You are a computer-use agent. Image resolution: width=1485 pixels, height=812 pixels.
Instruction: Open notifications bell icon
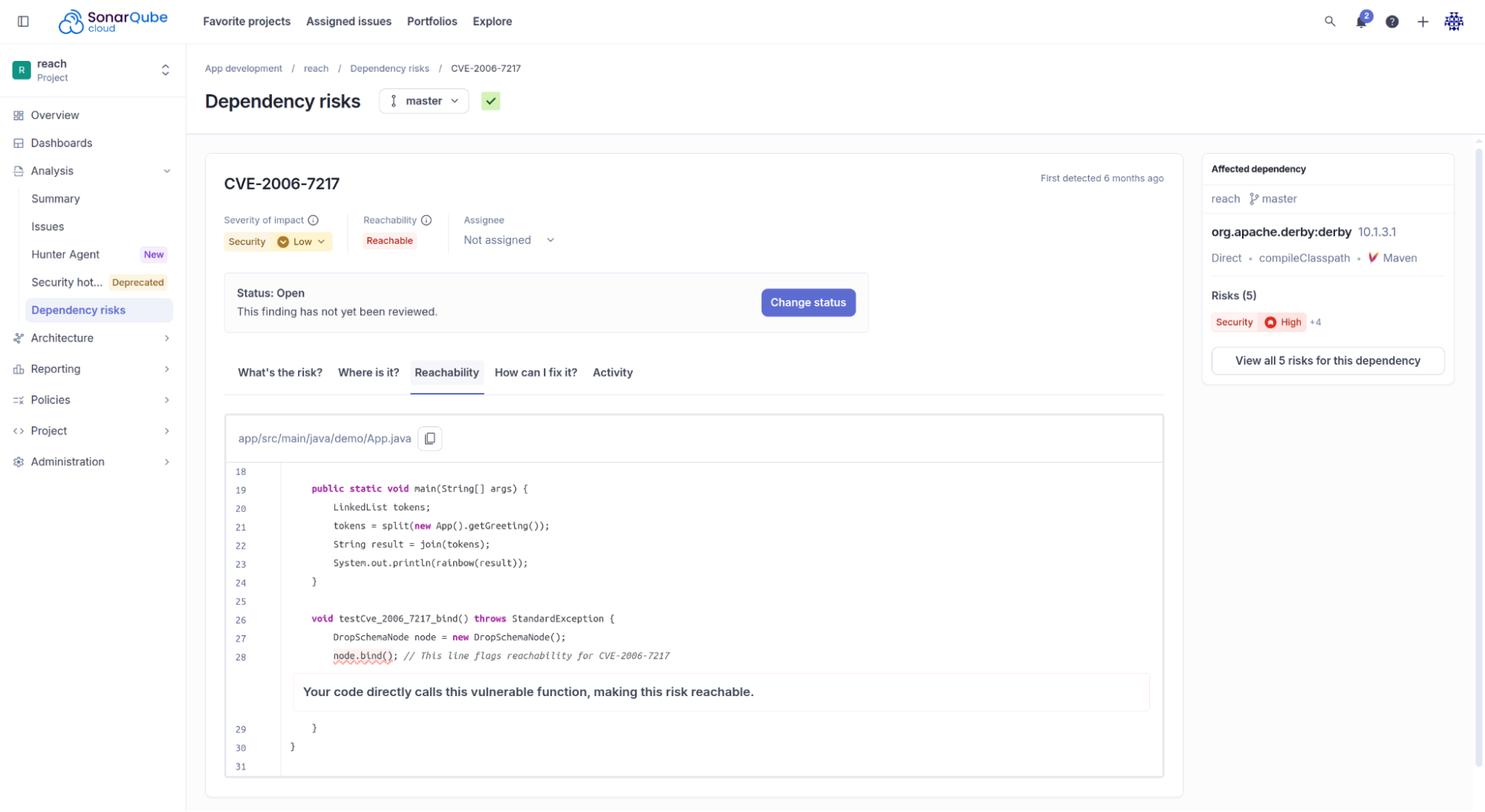[x=1362, y=22]
